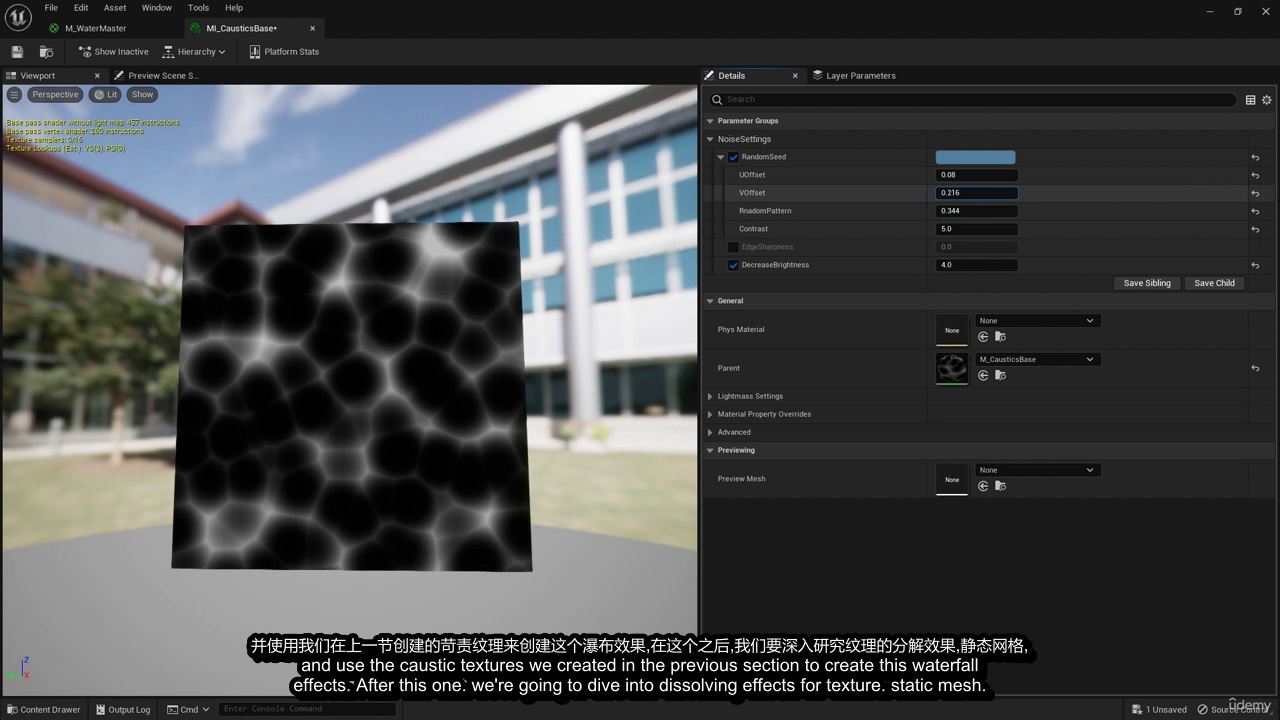This screenshot has width=1280, height=720.
Task: Open the Lit view mode menu
Action: [x=105, y=95]
